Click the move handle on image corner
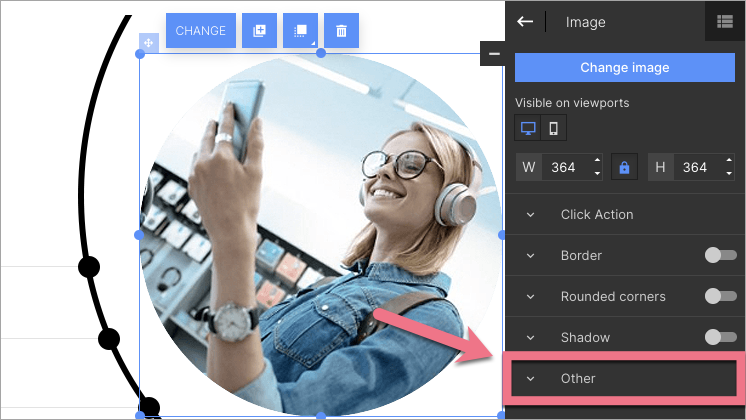Viewport: 746px width, 420px height. pos(148,43)
